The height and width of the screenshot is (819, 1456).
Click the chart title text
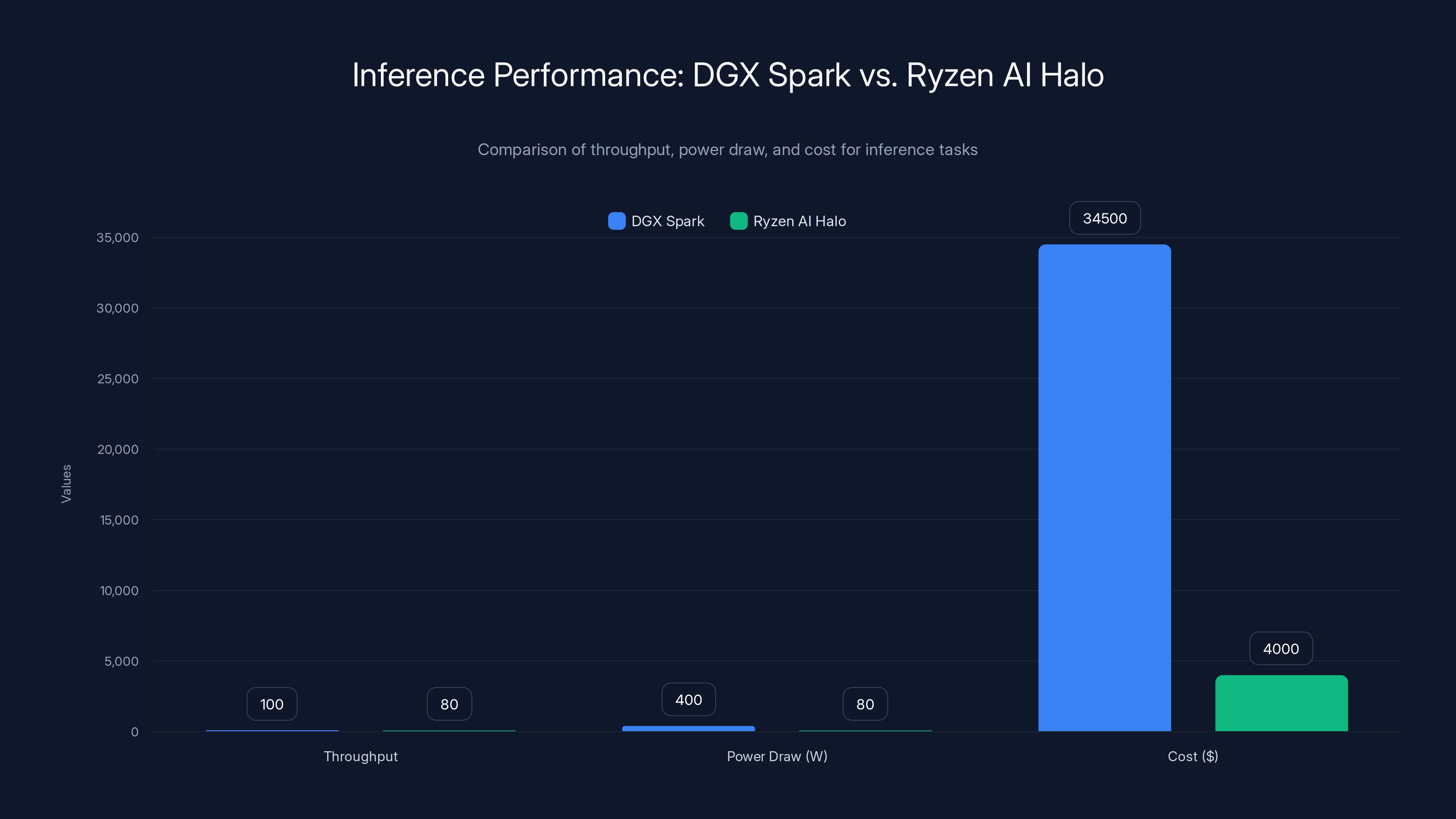coord(728,74)
